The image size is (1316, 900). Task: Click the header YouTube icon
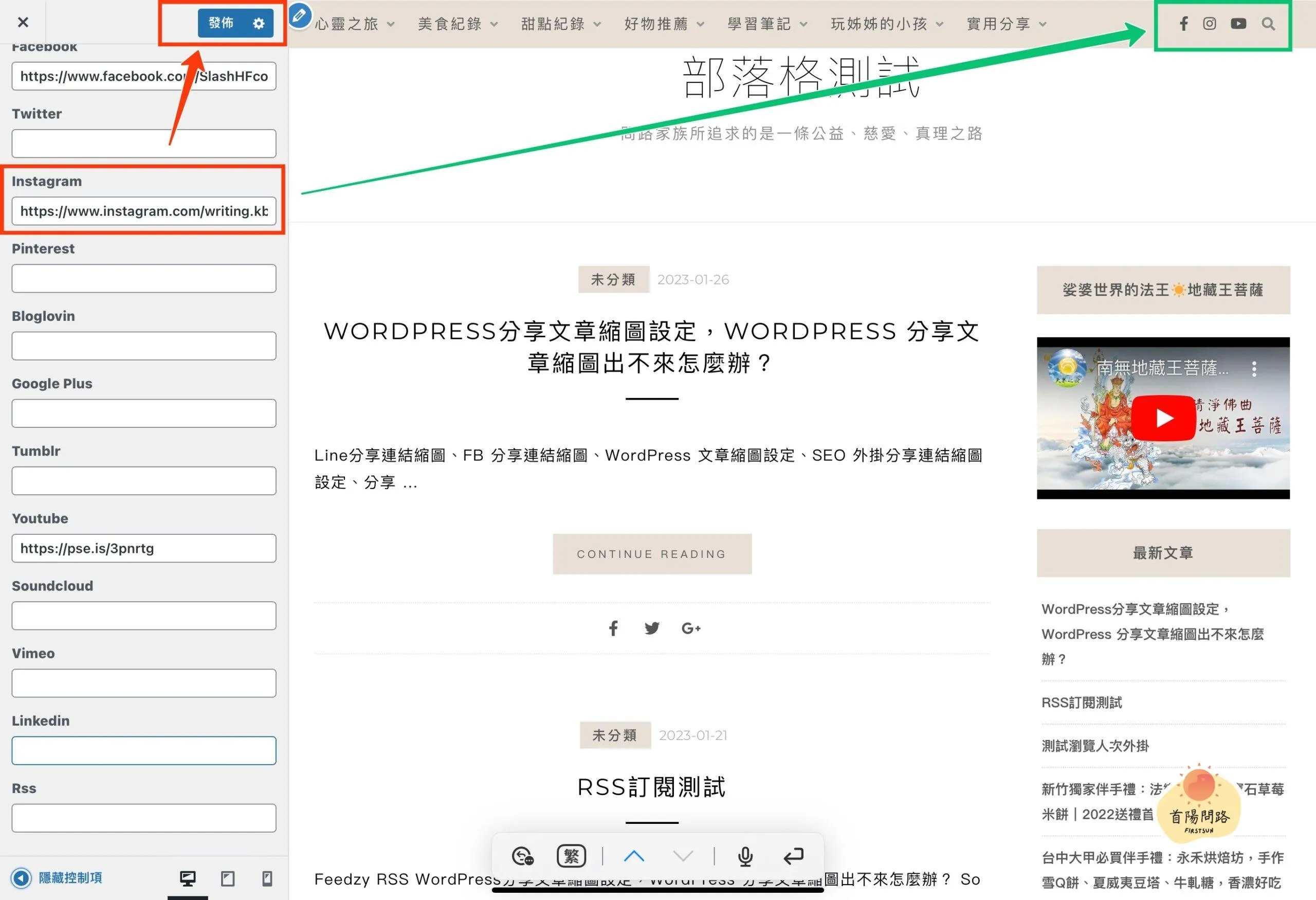pyautogui.click(x=1238, y=24)
